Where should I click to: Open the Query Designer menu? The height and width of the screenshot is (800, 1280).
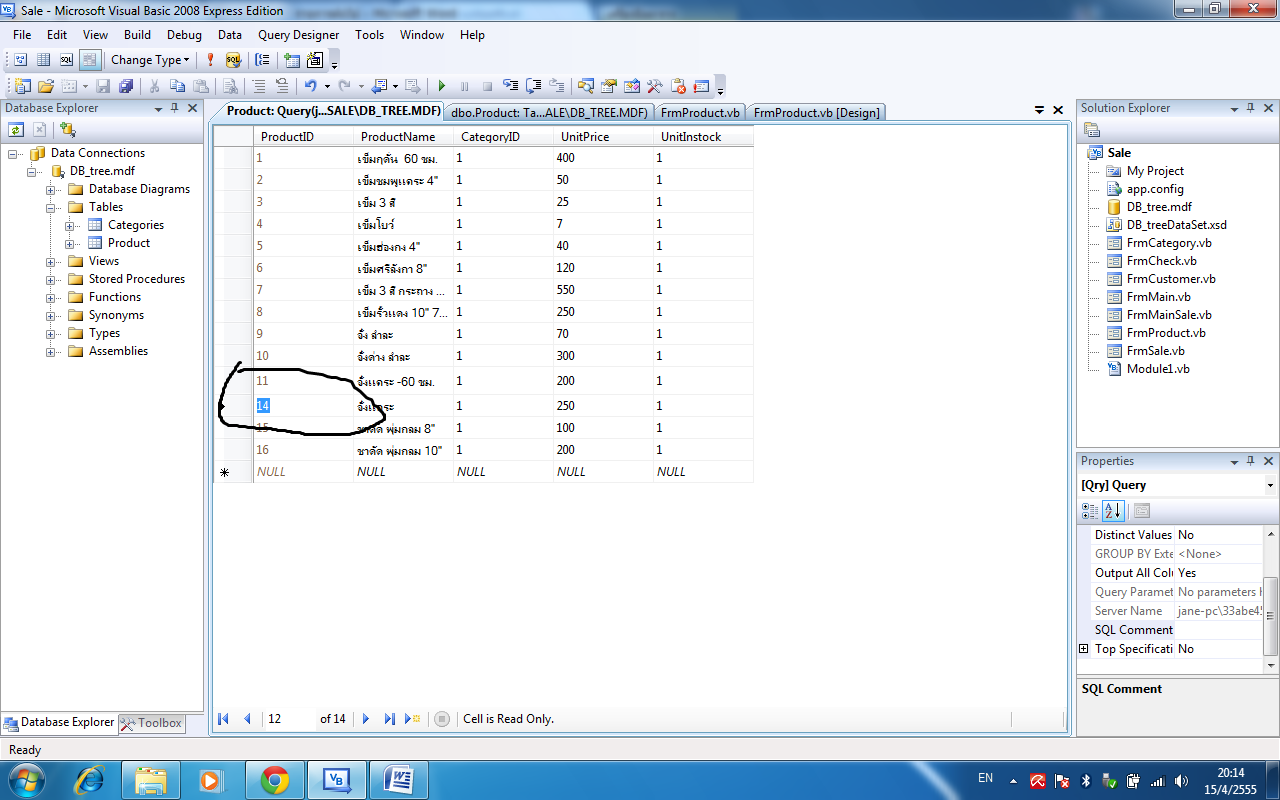pyautogui.click(x=299, y=34)
